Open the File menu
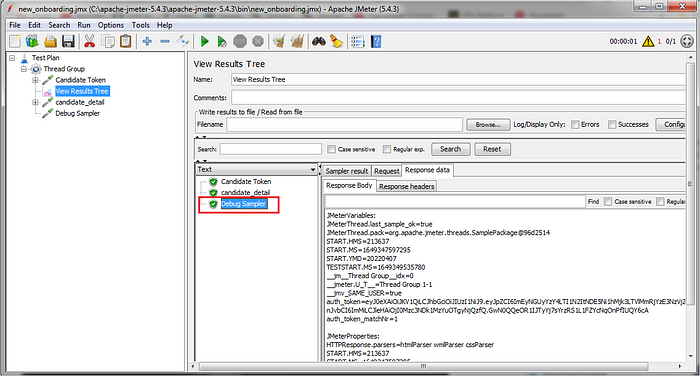 click(x=15, y=25)
